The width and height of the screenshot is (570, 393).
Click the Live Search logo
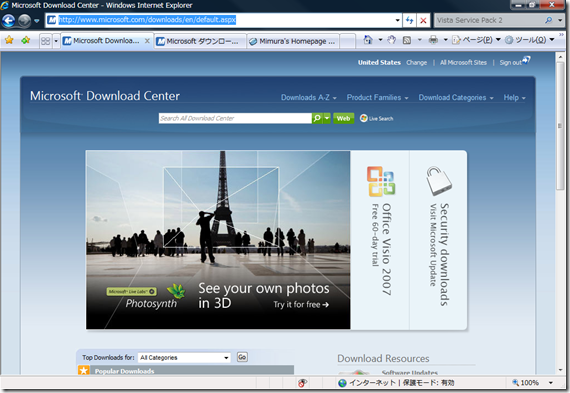(x=376, y=118)
